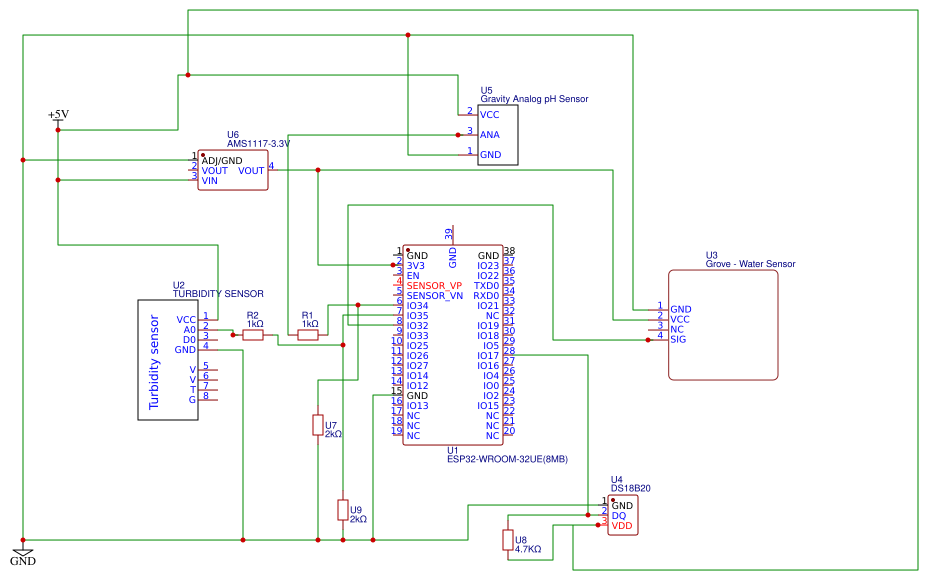
Task: Click the IO32 pin label
Action: (x=417, y=326)
